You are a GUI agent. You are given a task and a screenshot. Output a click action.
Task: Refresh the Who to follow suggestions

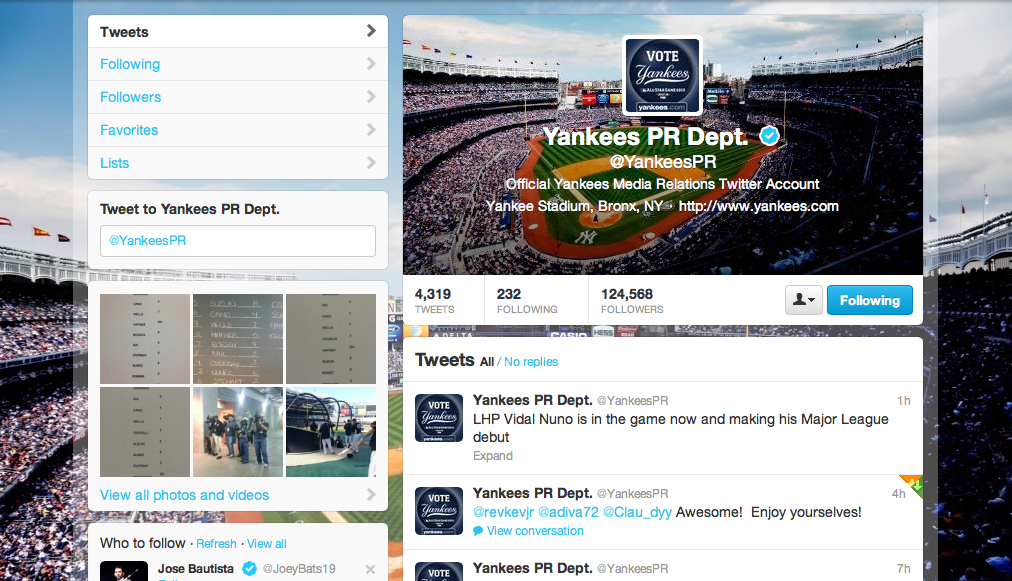216,544
